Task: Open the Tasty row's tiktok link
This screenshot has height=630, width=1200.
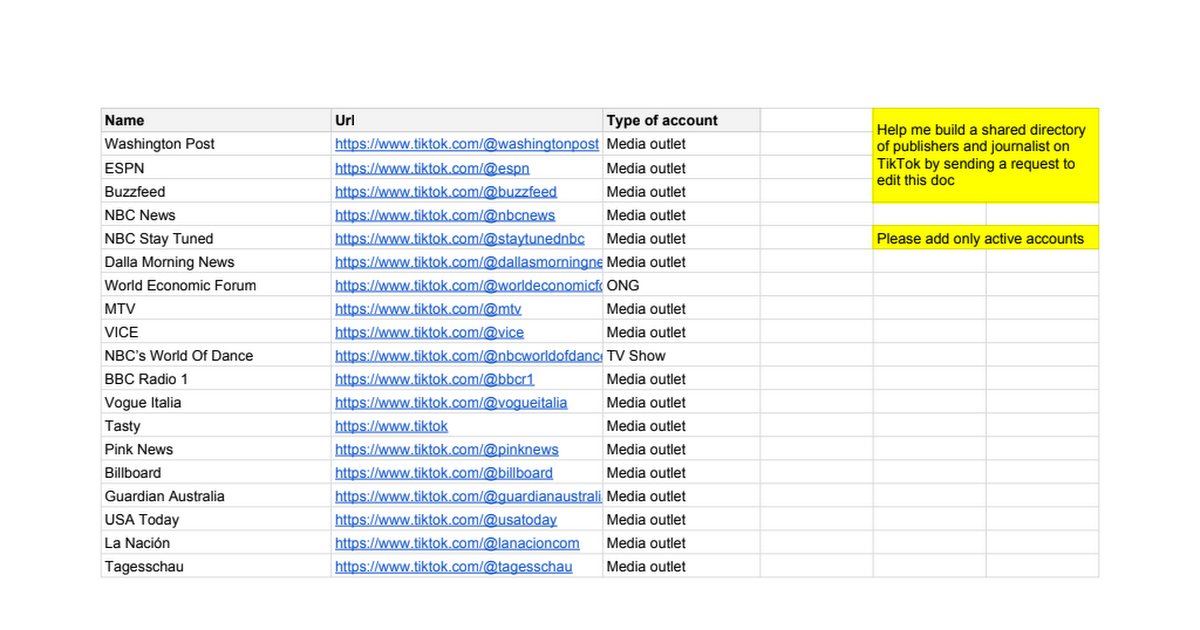Action: (x=391, y=426)
